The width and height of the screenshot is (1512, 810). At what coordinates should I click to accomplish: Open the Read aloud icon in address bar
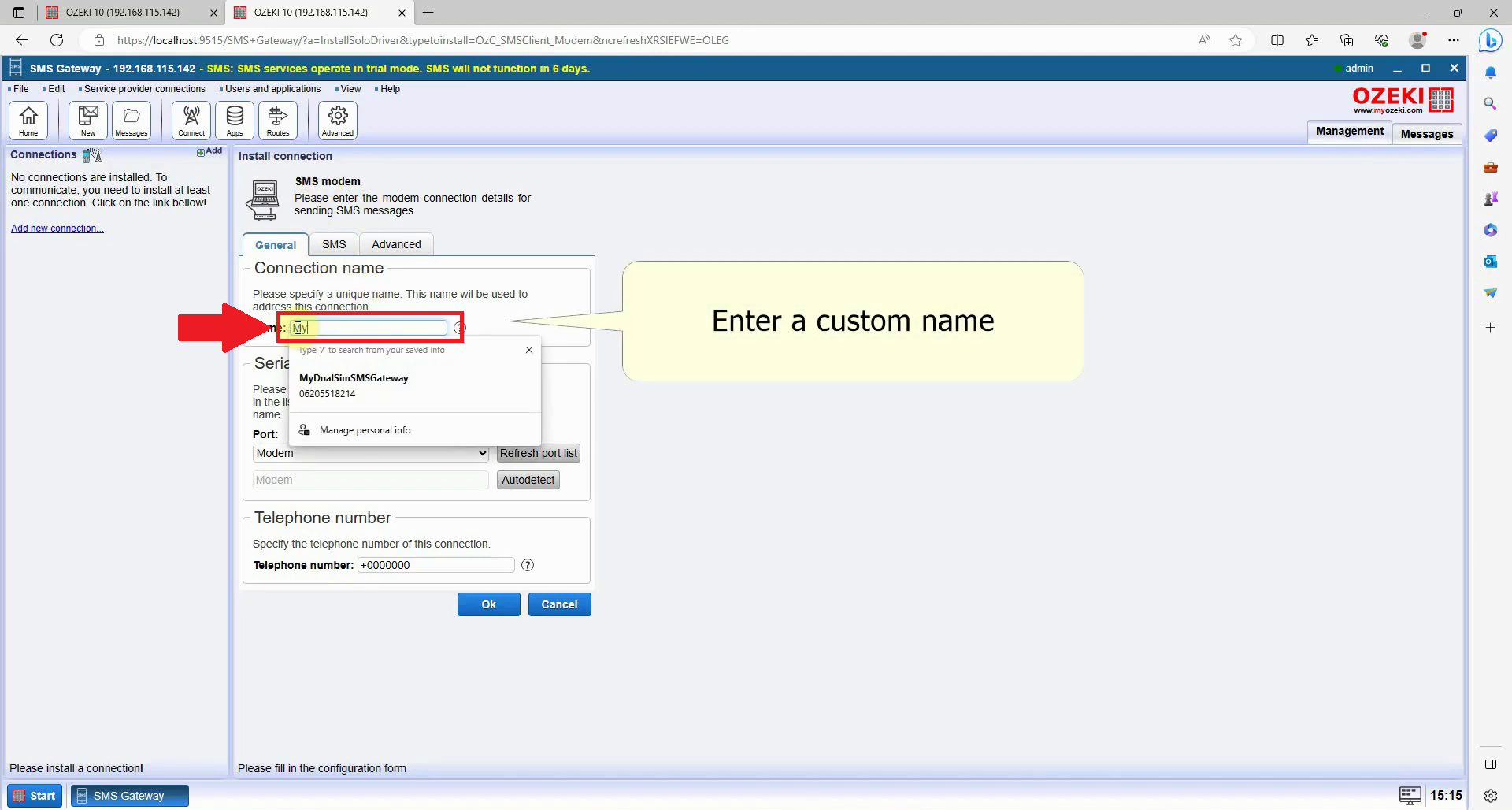point(1204,40)
